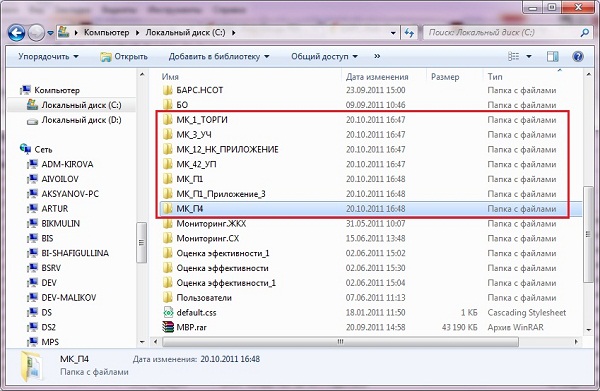The image size is (600, 391).
Task: Open Добавить в библиотеку dropdown
Action: click(219, 57)
